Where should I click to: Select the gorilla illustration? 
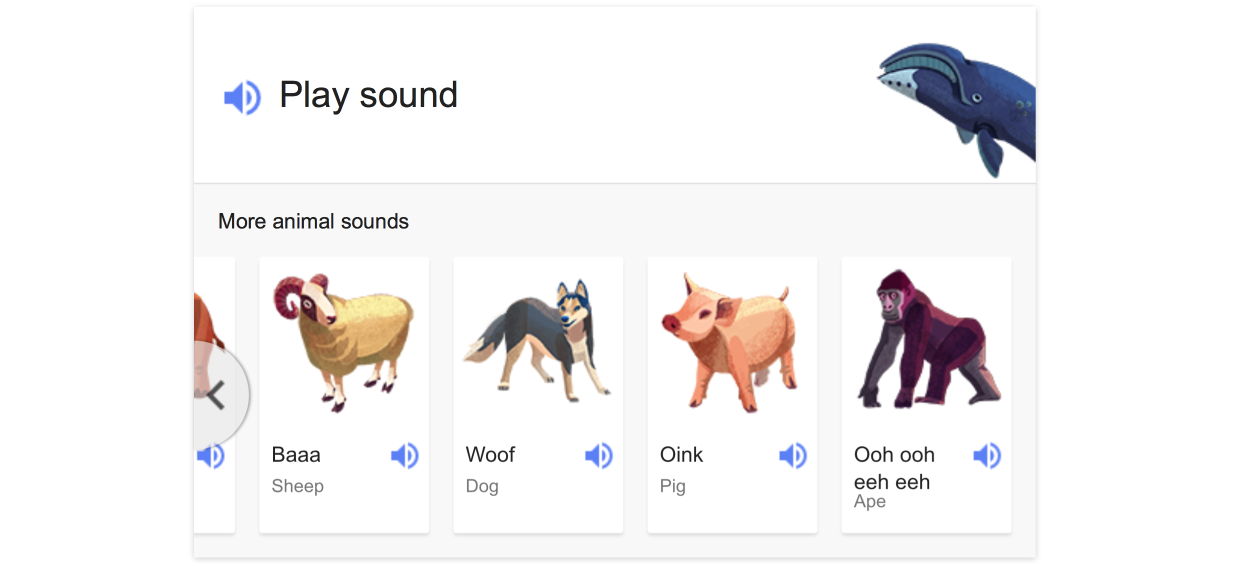click(x=927, y=340)
